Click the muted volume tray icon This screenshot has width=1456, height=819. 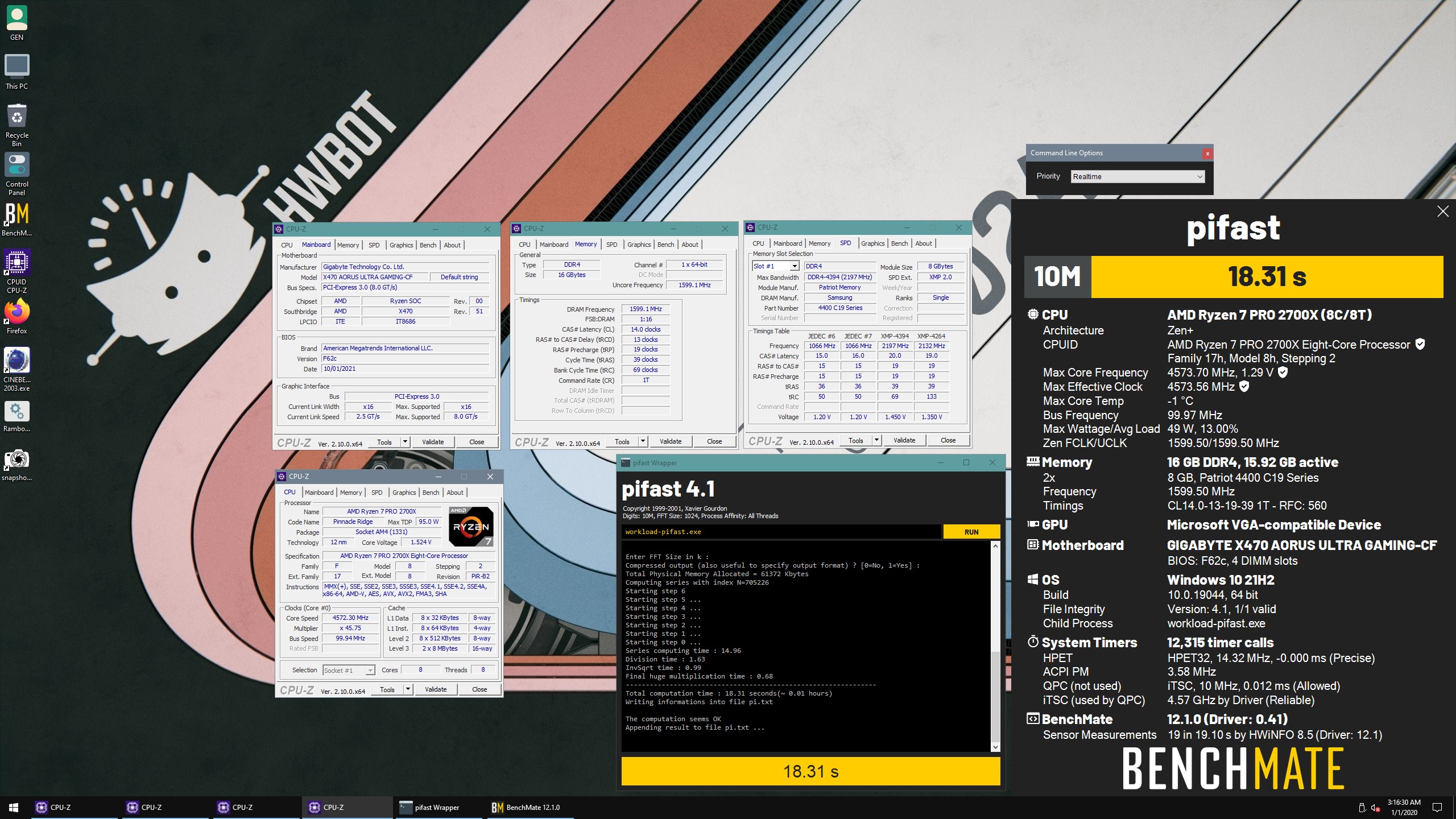1375,808
